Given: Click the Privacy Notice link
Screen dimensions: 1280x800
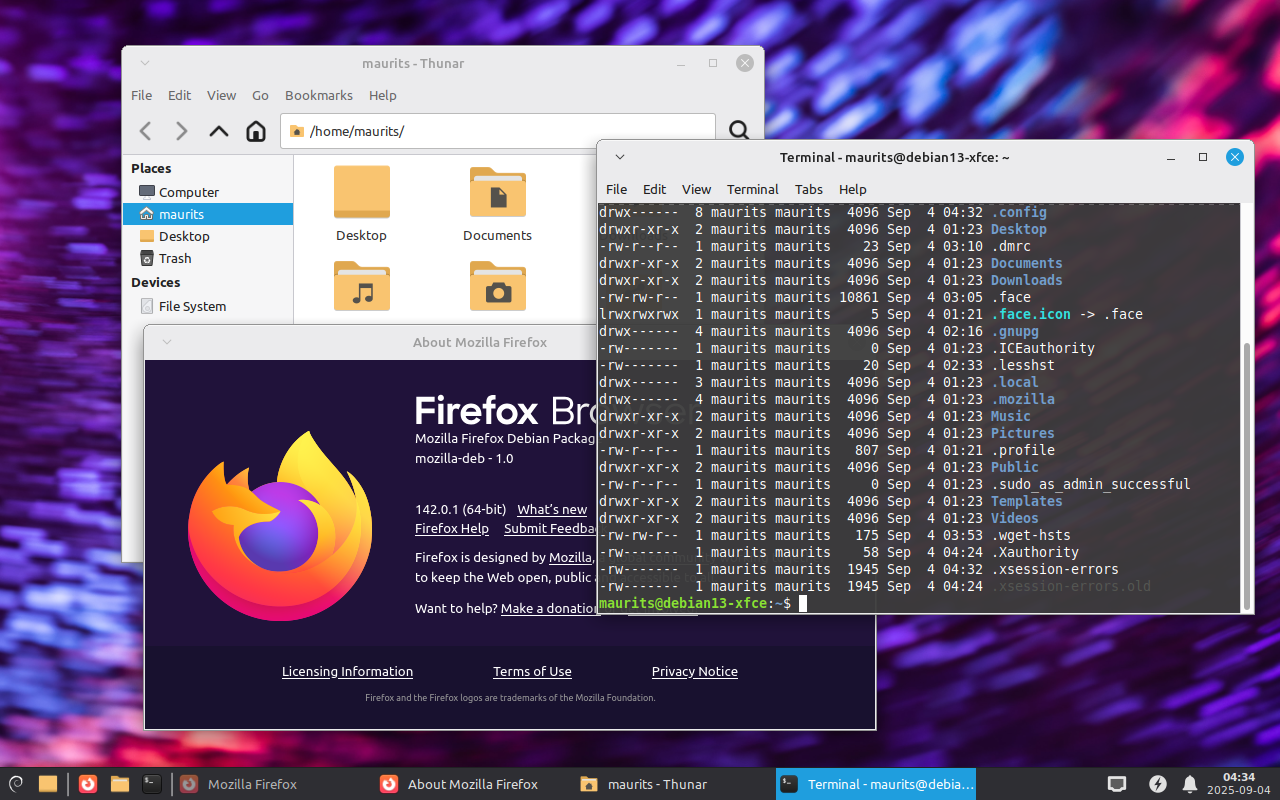Looking at the screenshot, I should (694, 672).
